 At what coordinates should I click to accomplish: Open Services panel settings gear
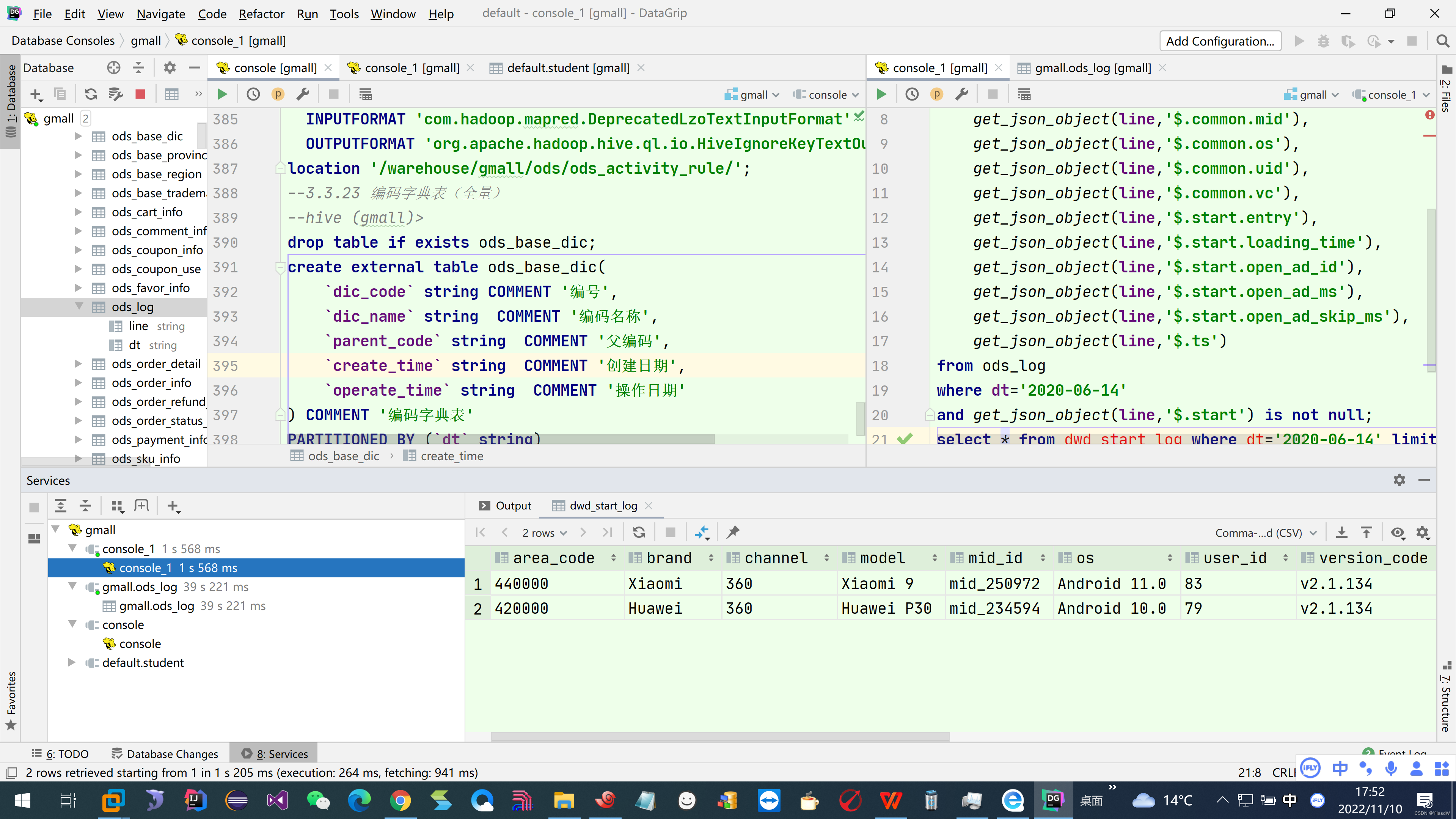[1399, 480]
